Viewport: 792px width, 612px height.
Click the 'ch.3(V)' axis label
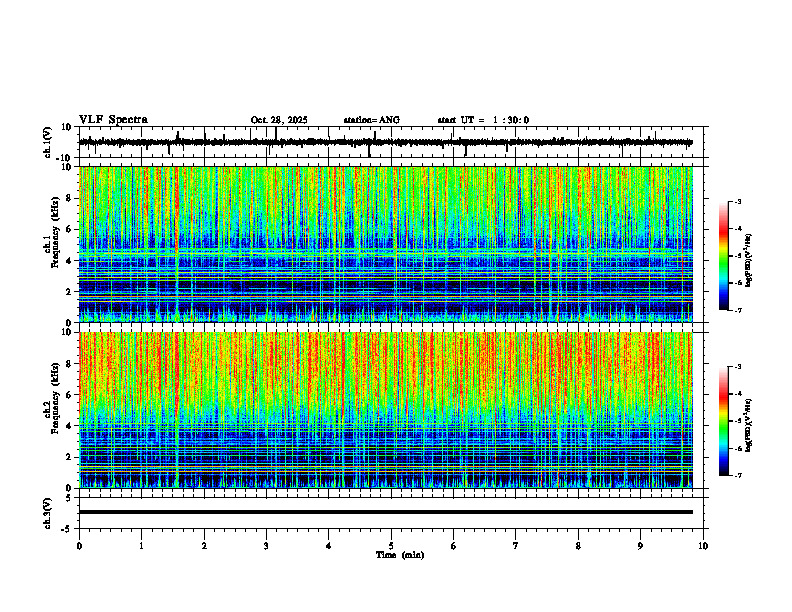[x=47, y=513]
